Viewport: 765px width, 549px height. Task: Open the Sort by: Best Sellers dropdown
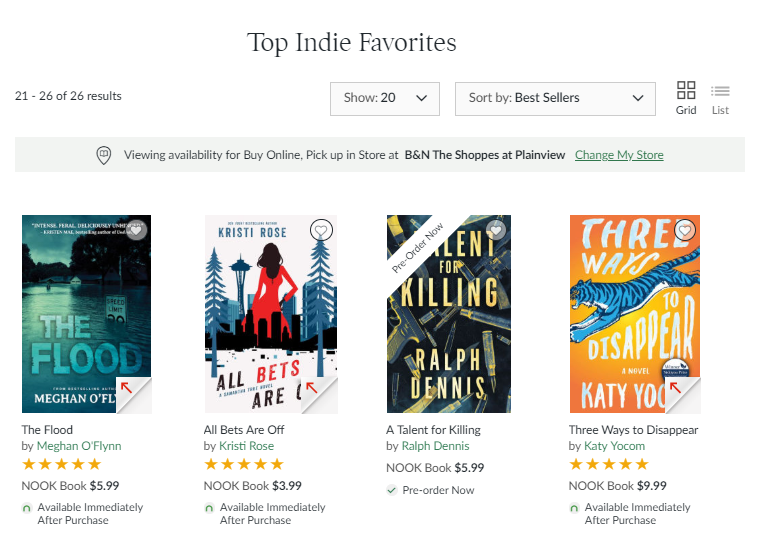point(555,99)
